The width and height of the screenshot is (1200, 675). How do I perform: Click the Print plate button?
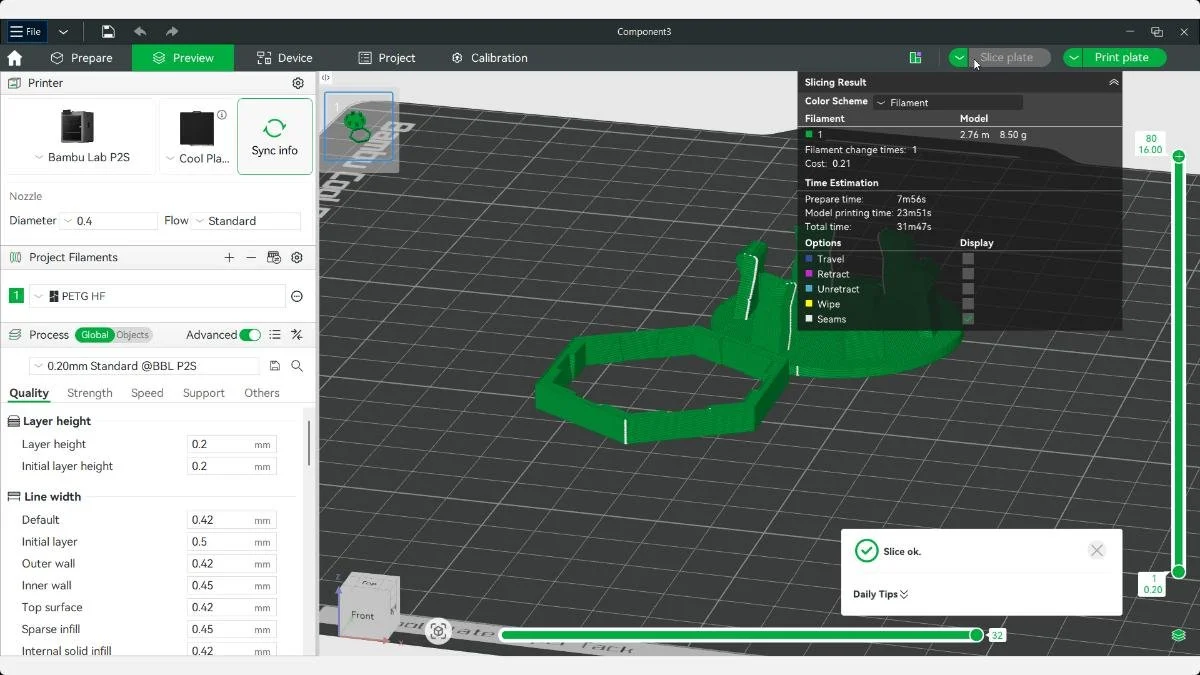pyautogui.click(x=1125, y=58)
